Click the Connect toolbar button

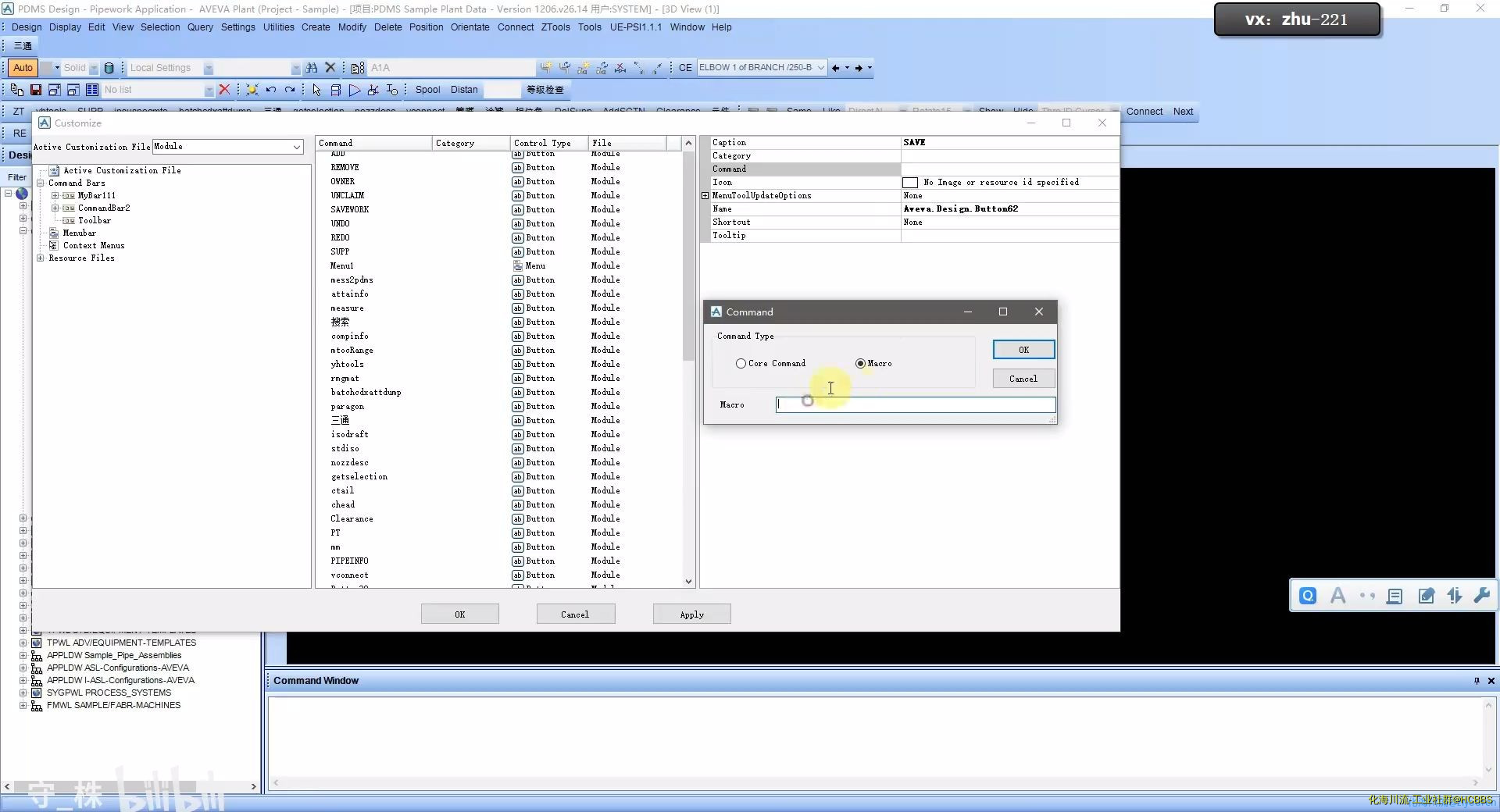click(x=1145, y=112)
